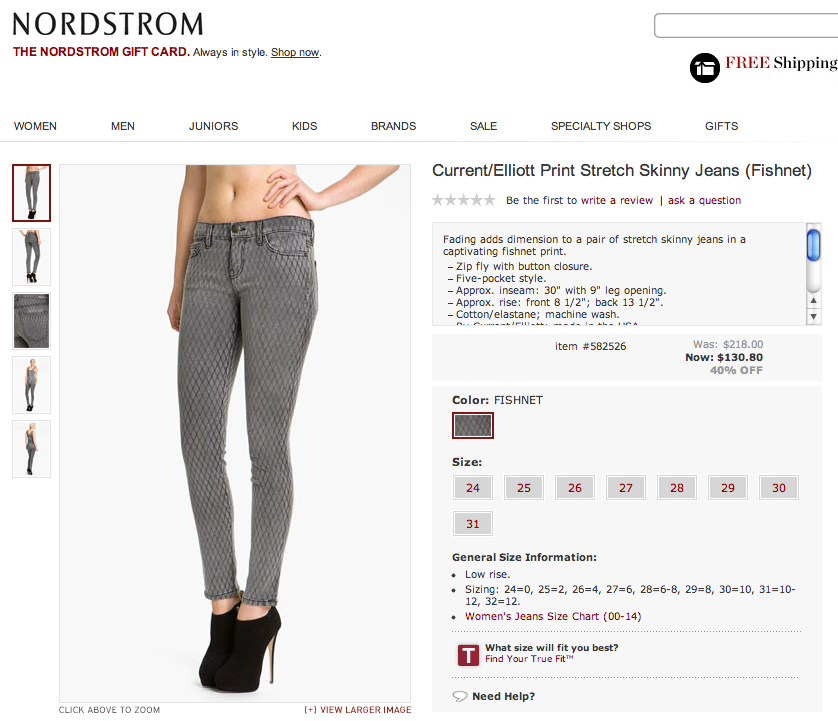Viewport: 838px width, 721px height.
Task: Select the back pocket close-up thumbnail
Action: pos(32,321)
